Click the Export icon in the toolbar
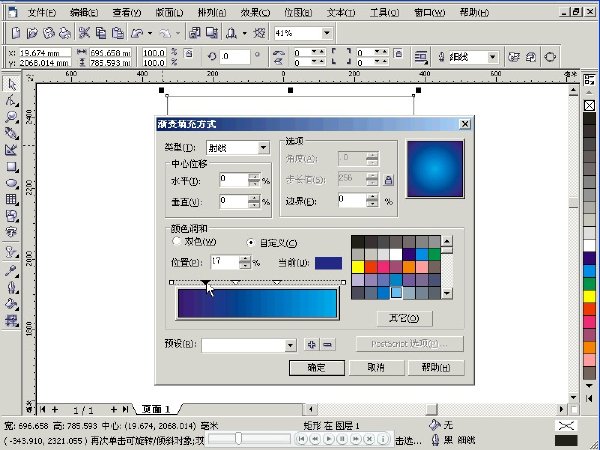Image resolution: width=600 pixels, height=450 pixels. (212, 33)
